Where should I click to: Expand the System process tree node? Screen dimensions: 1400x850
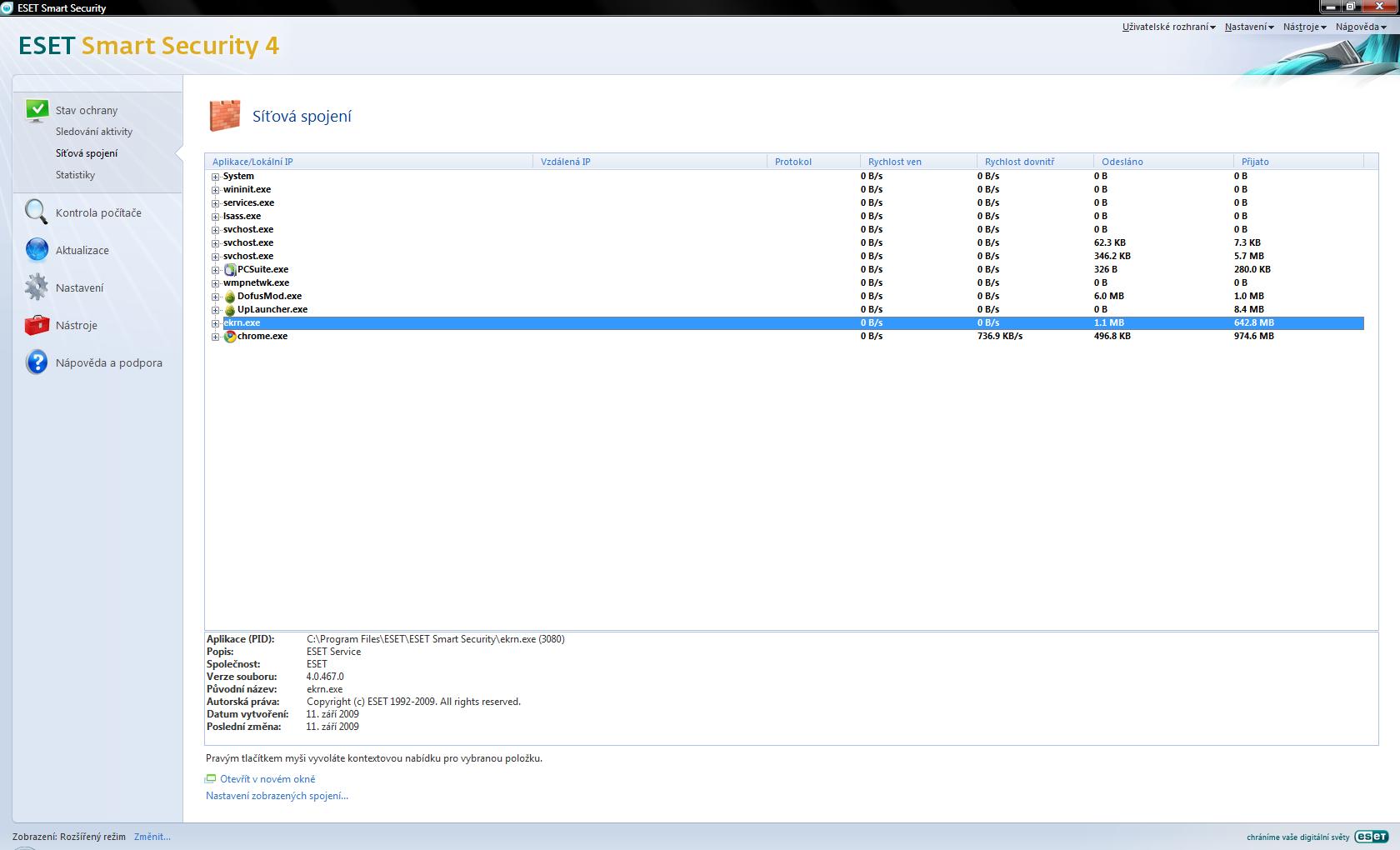tap(215, 177)
